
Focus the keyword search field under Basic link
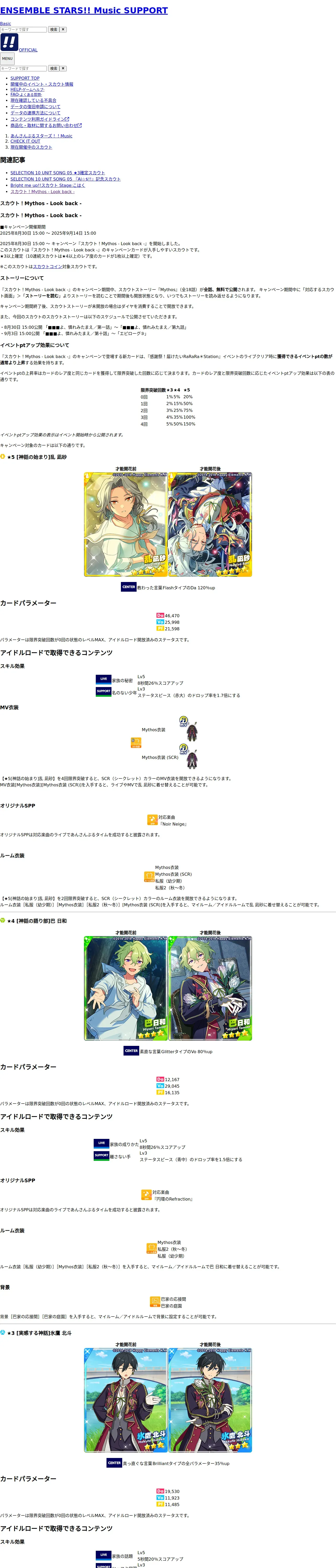coord(23,29)
